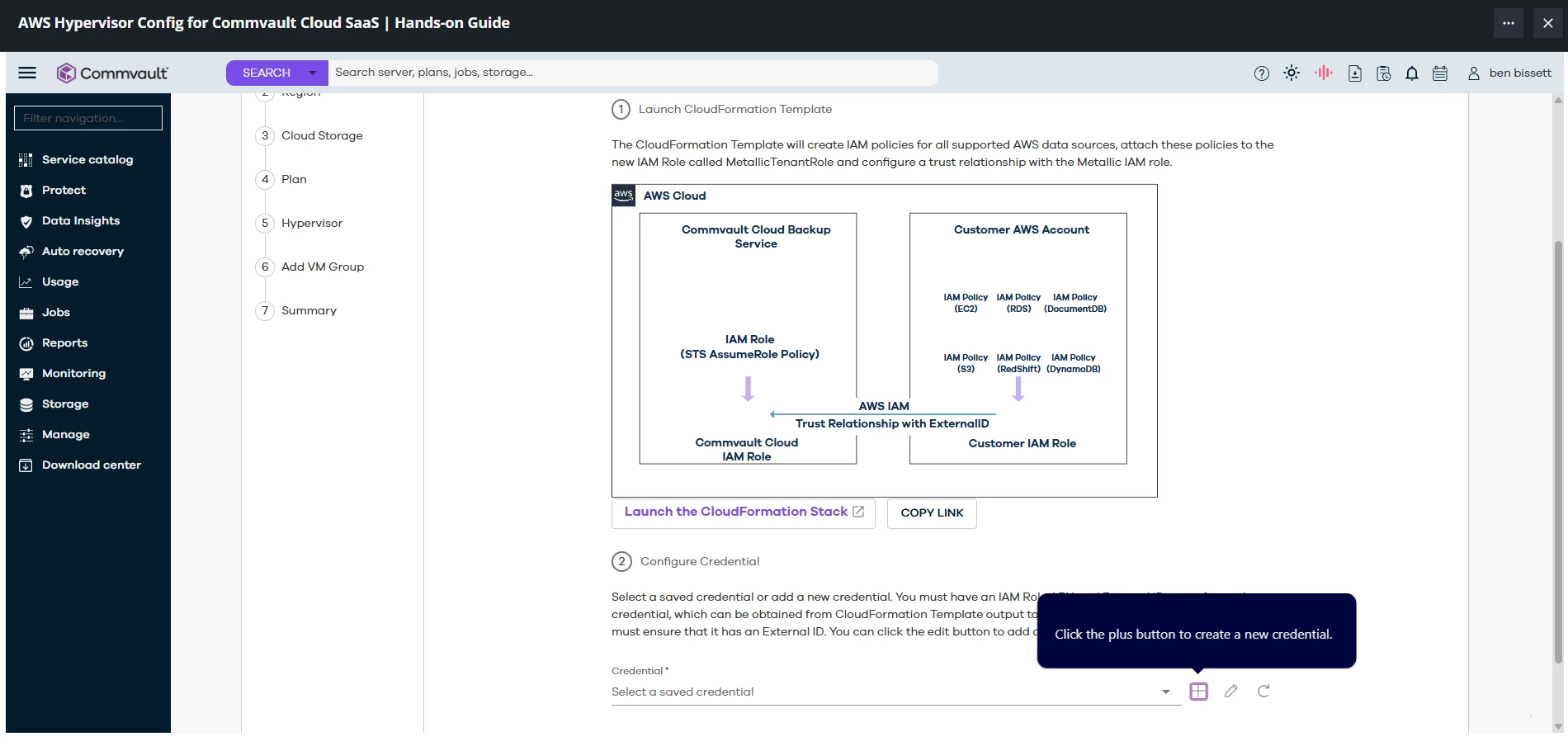Open Service catalog in sidebar
This screenshot has height=746, width=1568.
[87, 159]
